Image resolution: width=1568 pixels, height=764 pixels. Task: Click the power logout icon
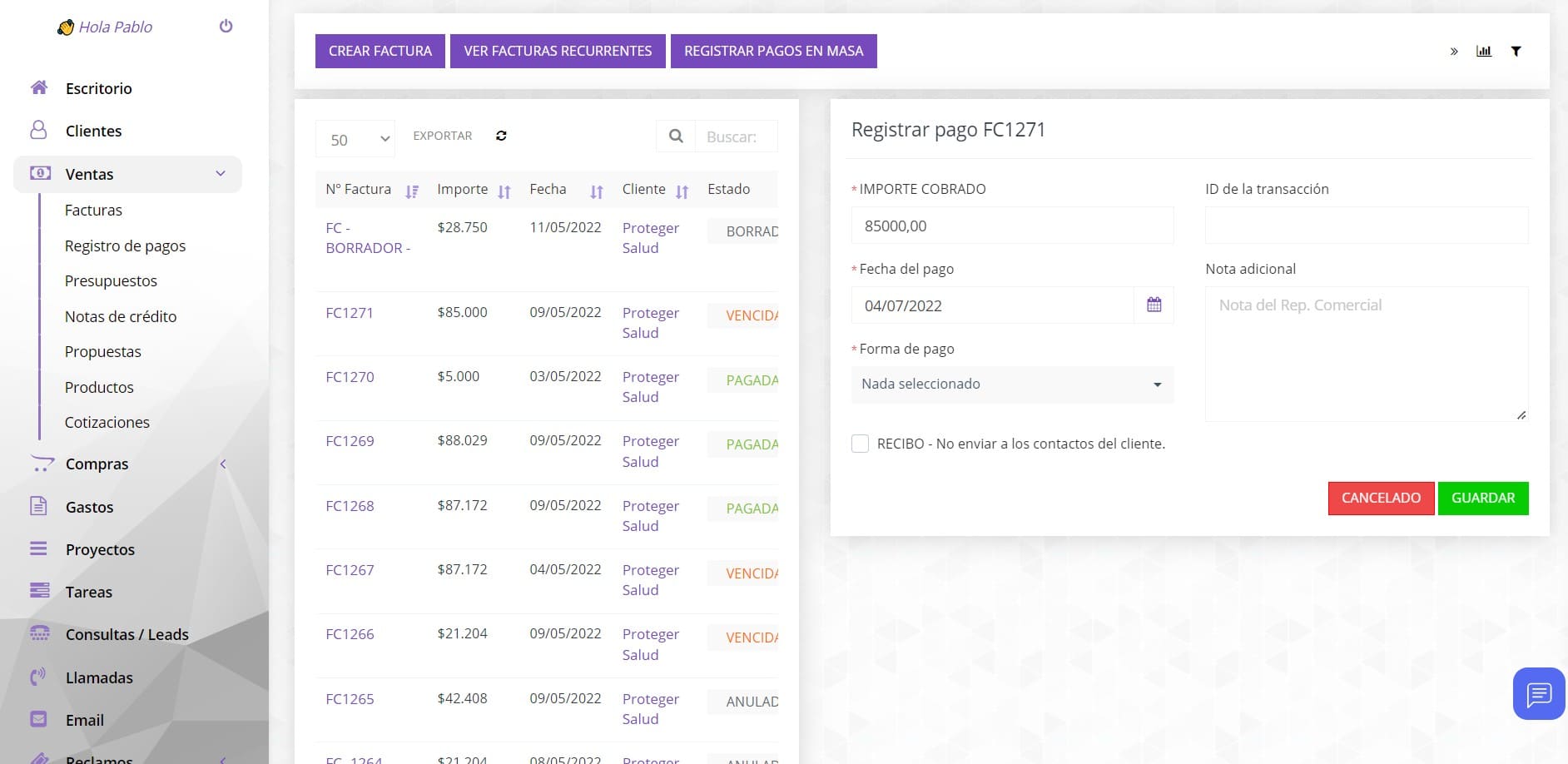tap(226, 27)
